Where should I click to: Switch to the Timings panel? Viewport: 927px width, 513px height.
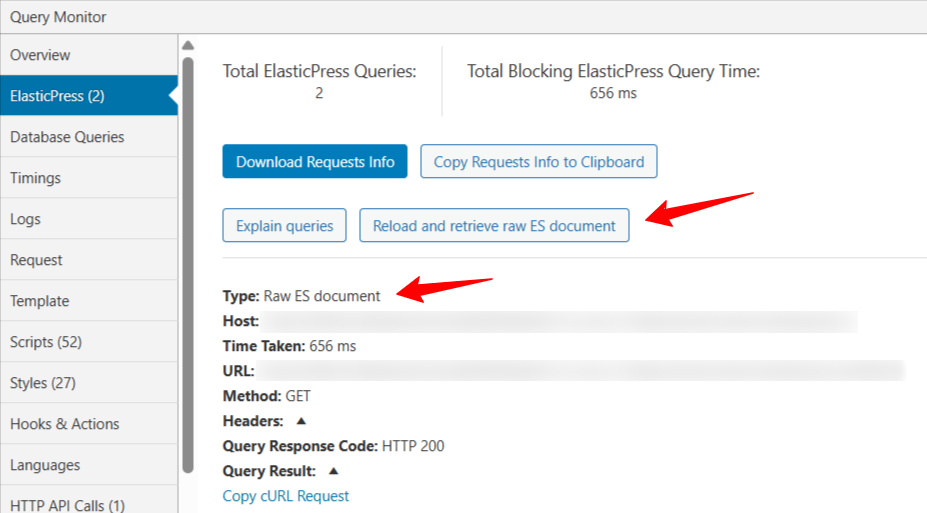(x=35, y=178)
